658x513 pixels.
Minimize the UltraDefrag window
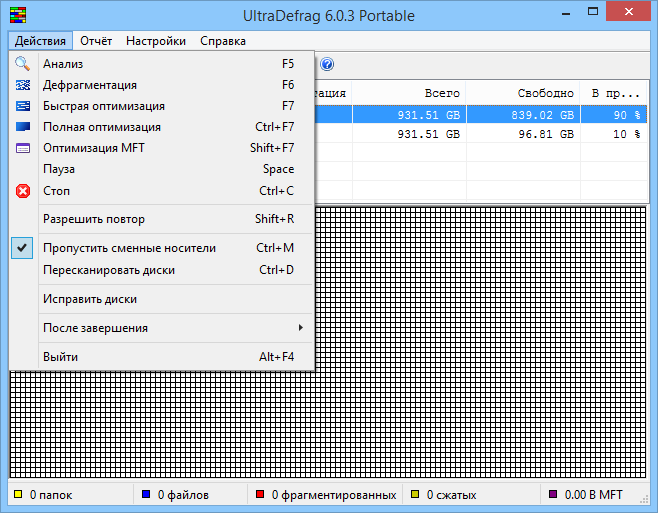click(566, 12)
